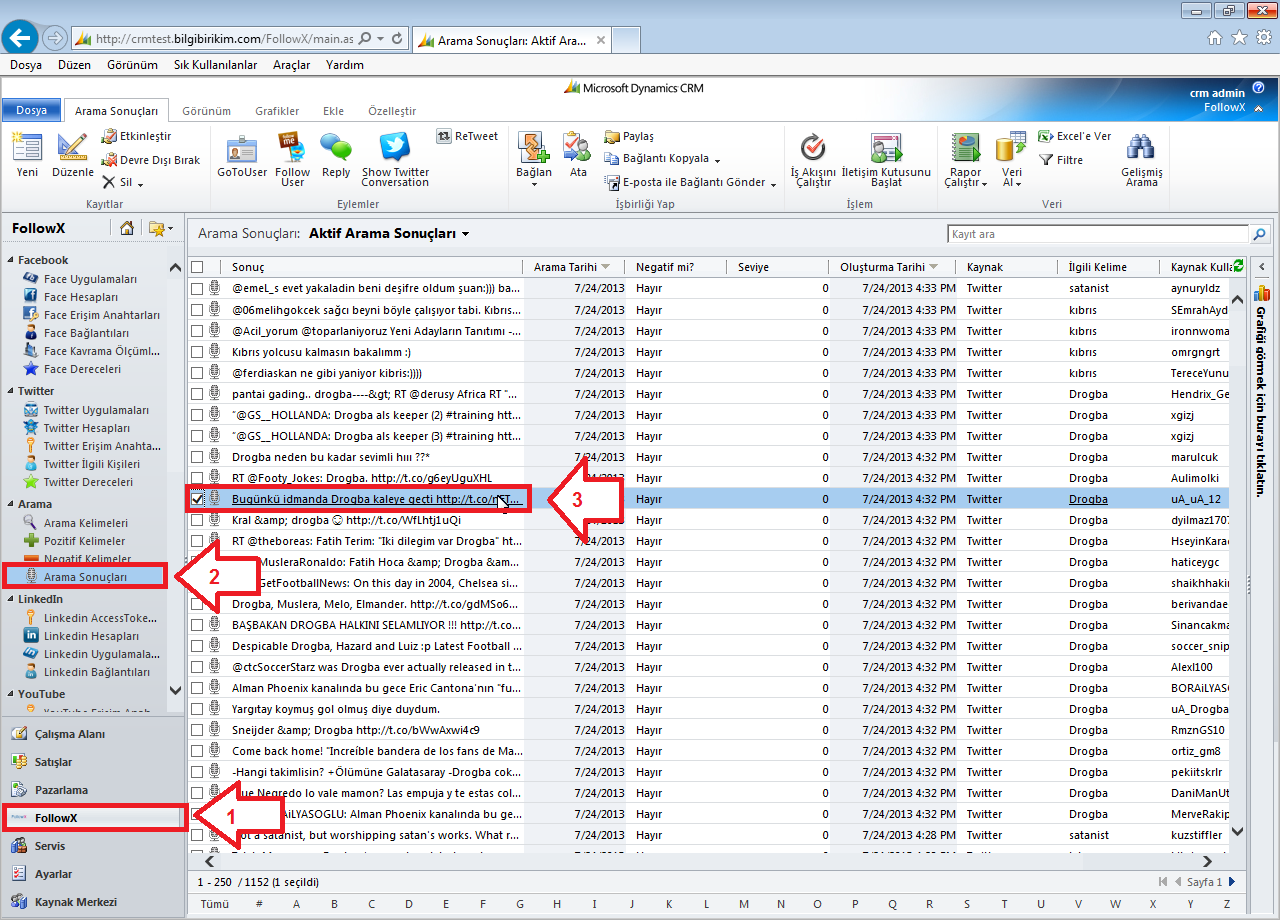Collapse the Facebook nav group
Screen dimensions: 1280x920
11,261
